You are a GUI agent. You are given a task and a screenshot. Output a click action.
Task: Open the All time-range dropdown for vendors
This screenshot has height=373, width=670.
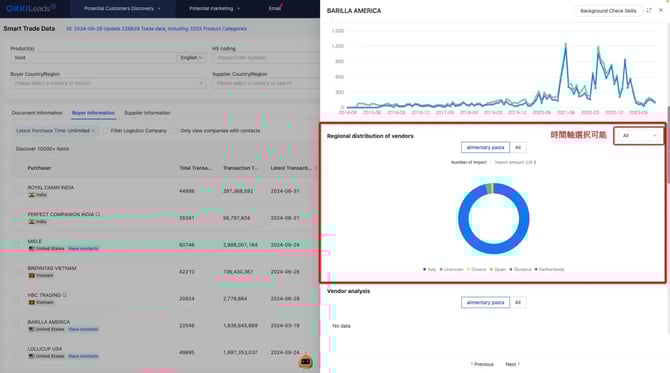coord(638,135)
